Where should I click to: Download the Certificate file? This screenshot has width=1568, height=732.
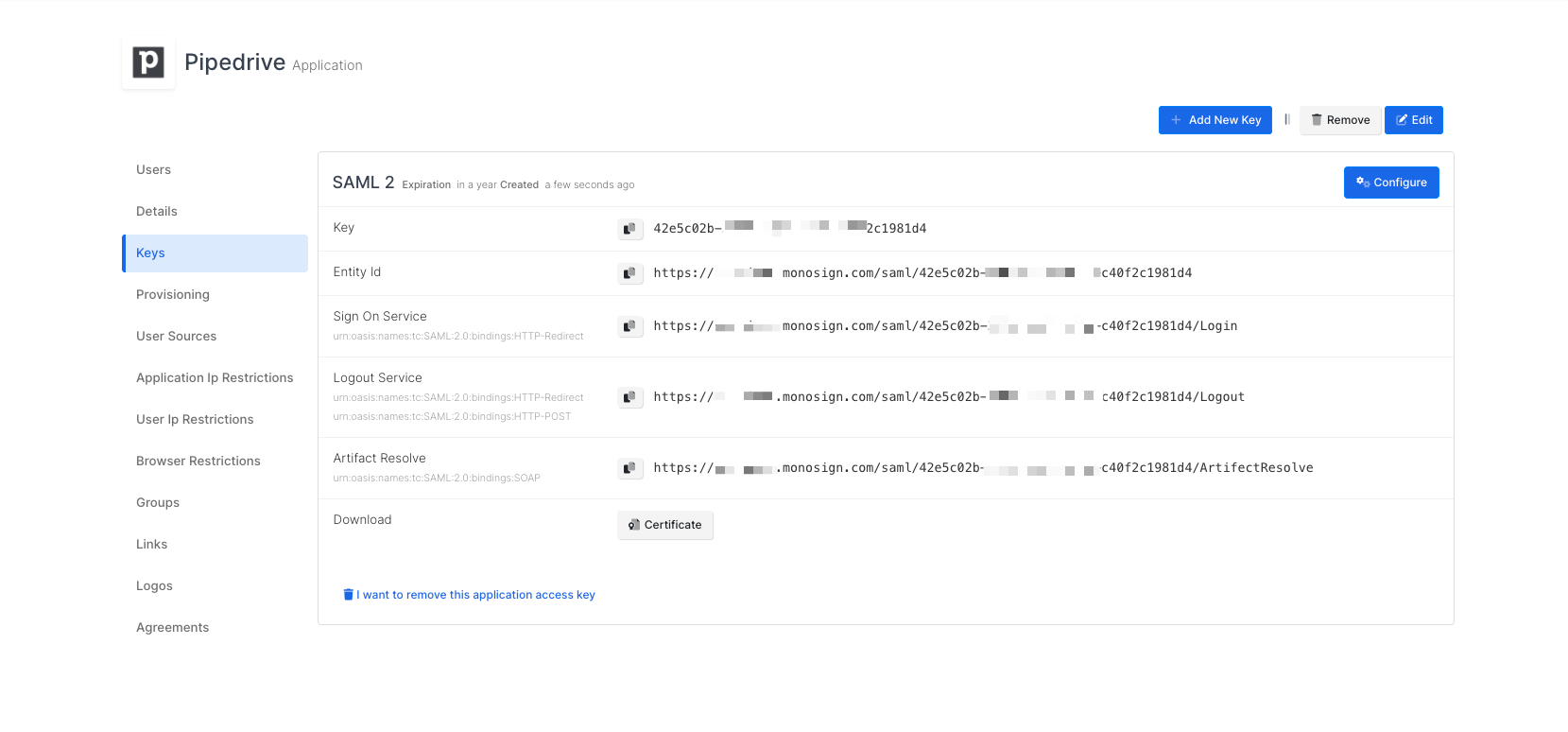point(665,525)
